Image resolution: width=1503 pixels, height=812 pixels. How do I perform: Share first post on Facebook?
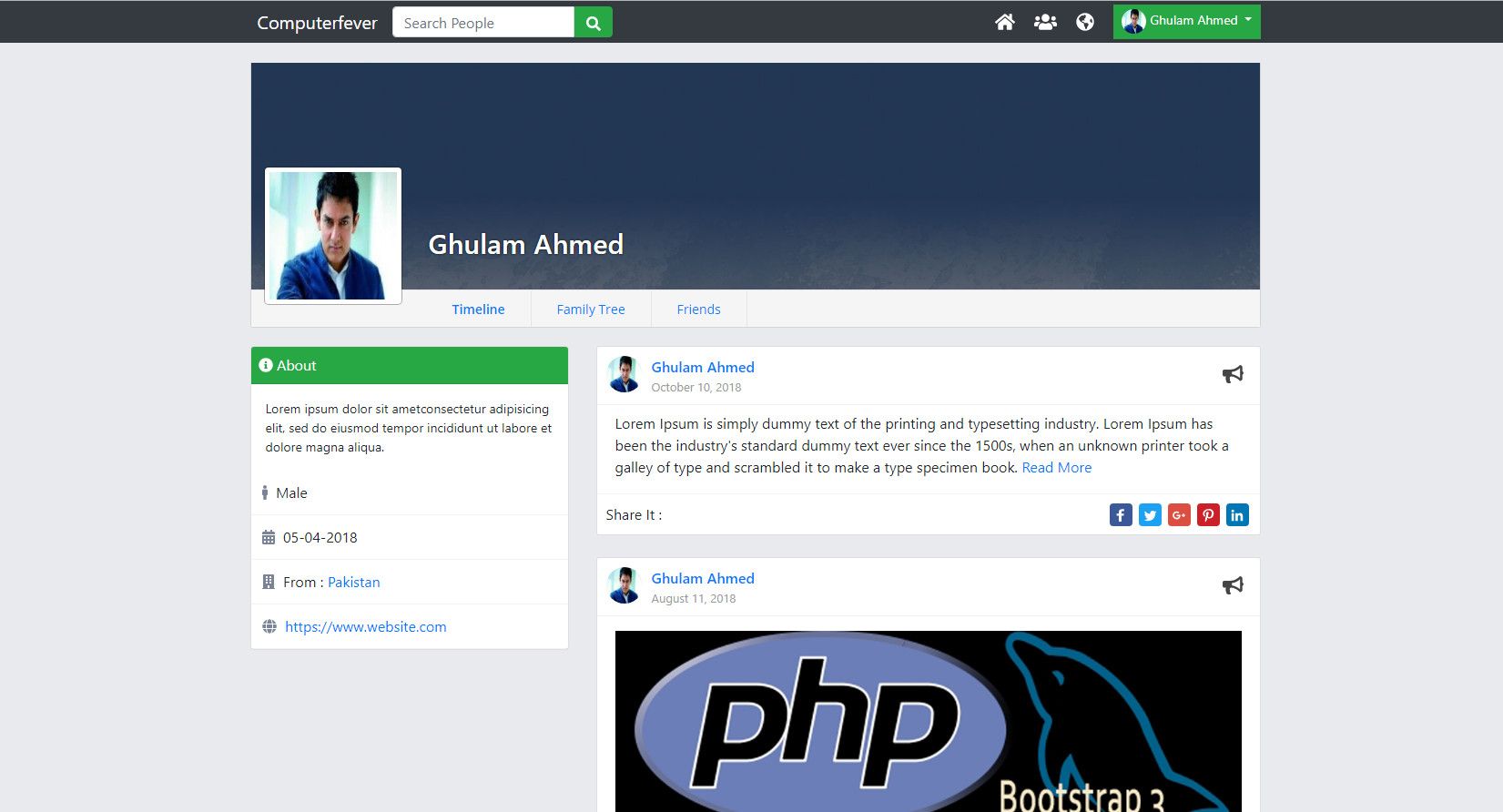(x=1121, y=515)
